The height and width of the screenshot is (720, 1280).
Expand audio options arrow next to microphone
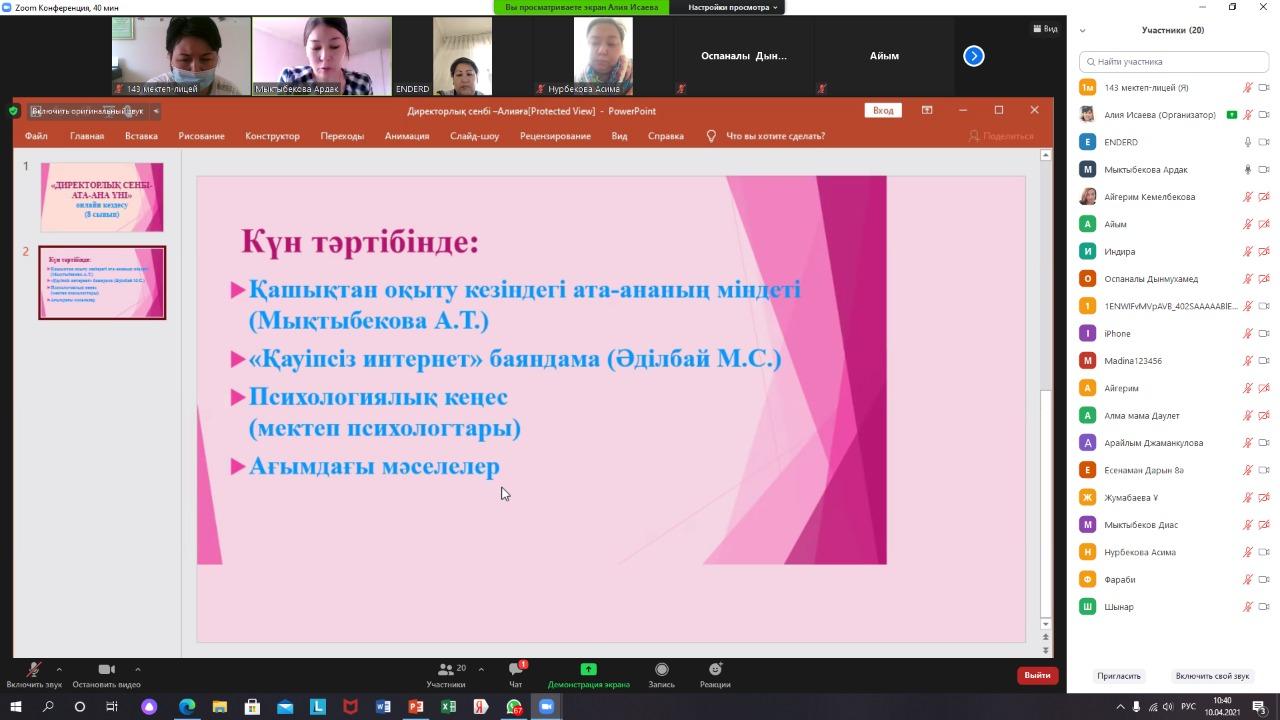(59, 669)
